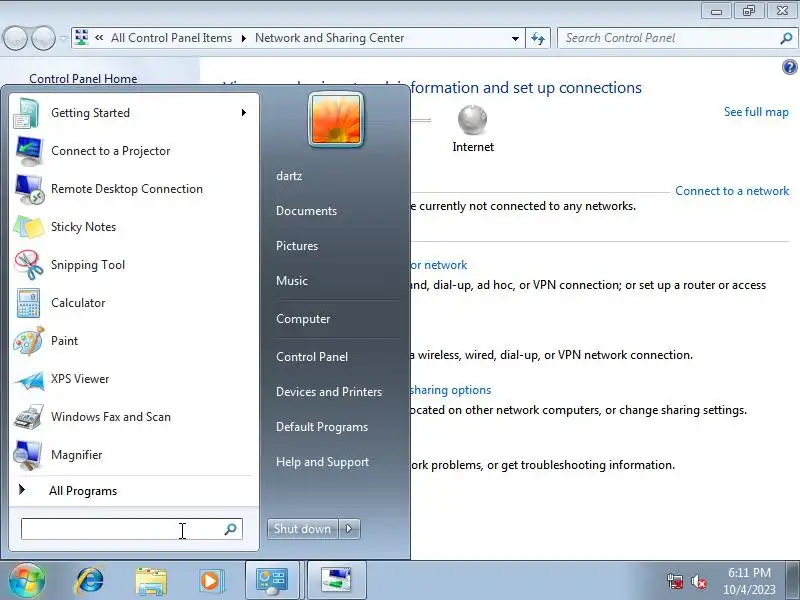Launch Magnifier icon
Viewport: 800px width, 600px height.
28,455
